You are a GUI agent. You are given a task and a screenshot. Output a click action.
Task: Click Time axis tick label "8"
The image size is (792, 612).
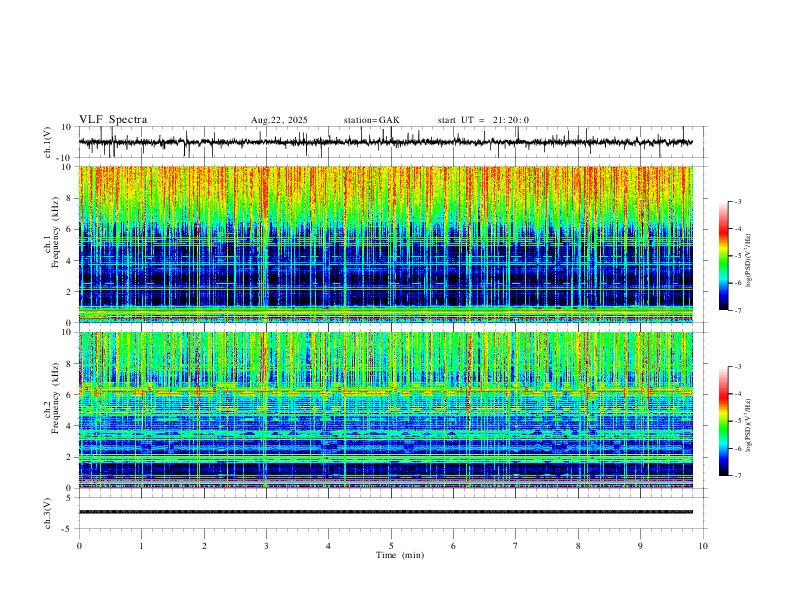[x=578, y=546]
